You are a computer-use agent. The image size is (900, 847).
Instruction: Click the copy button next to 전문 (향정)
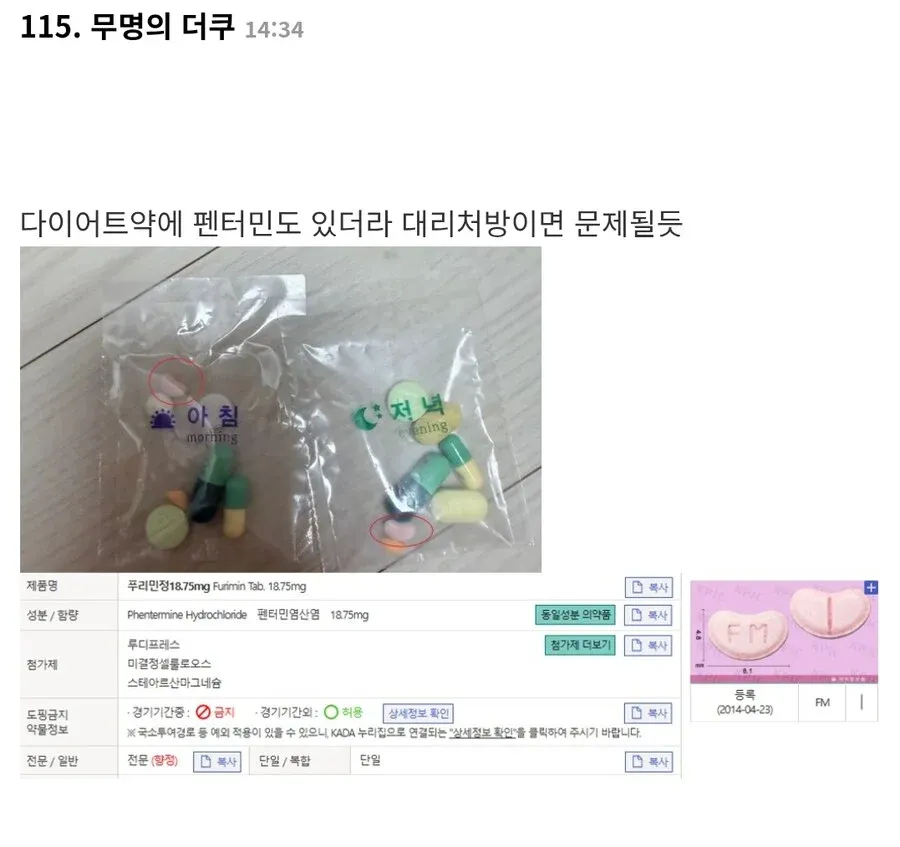[x=217, y=761]
